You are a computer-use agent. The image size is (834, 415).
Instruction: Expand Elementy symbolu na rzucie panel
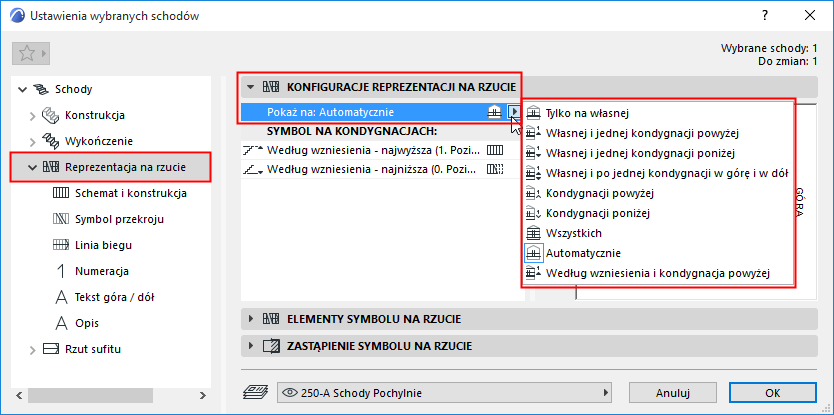pos(251,319)
